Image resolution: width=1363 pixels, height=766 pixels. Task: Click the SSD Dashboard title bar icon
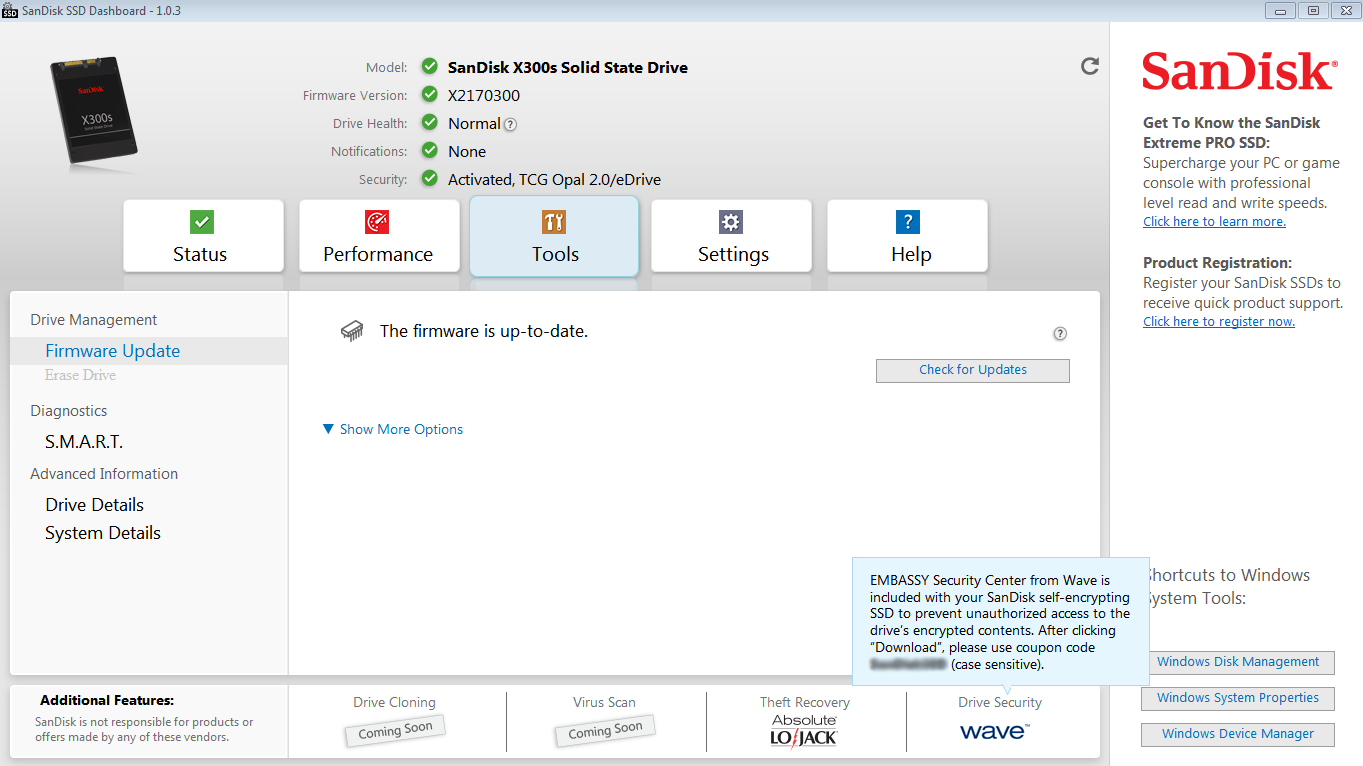tap(10, 10)
